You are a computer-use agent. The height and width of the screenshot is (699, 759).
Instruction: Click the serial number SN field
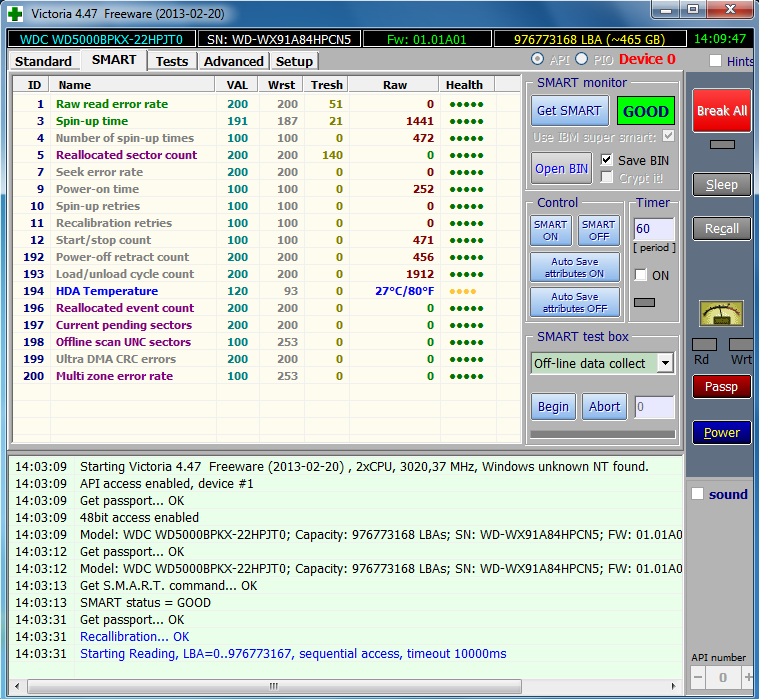point(279,39)
